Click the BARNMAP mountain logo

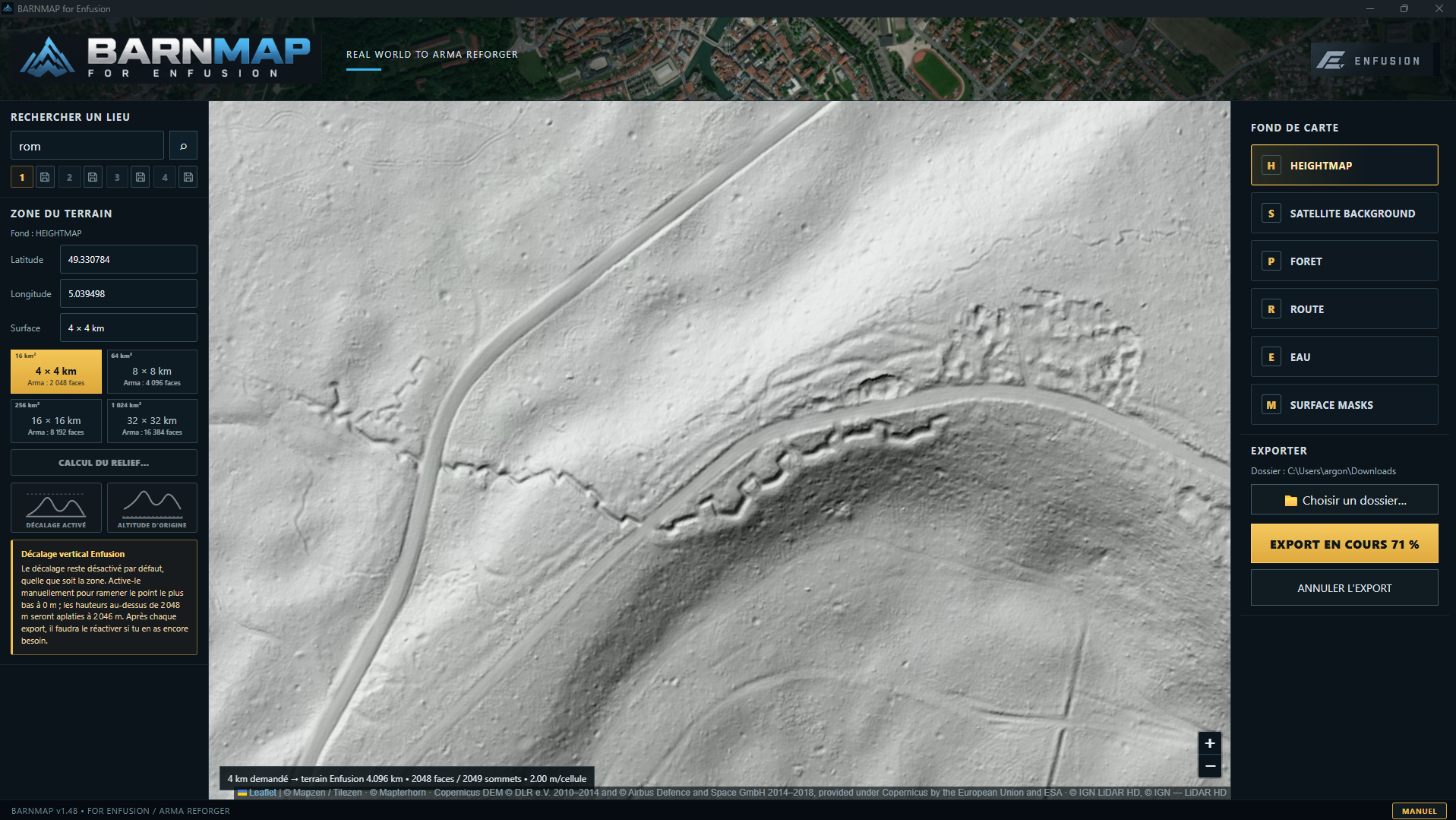47,57
